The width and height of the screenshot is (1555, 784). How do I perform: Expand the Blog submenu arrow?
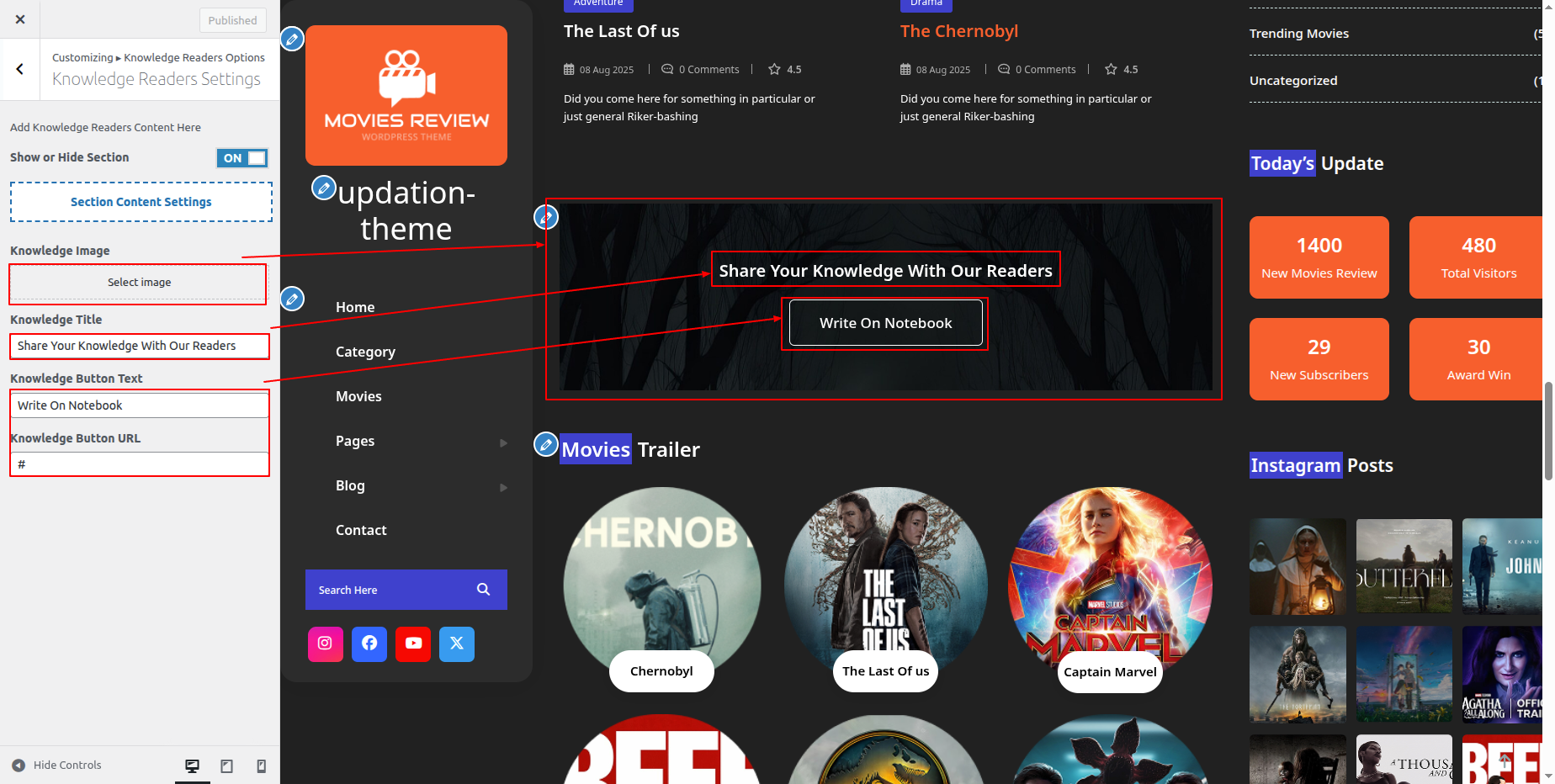click(x=503, y=487)
